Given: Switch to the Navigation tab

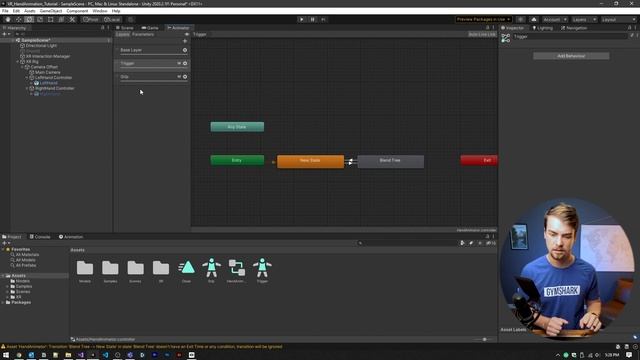Looking at the screenshot, I should 574,28.
